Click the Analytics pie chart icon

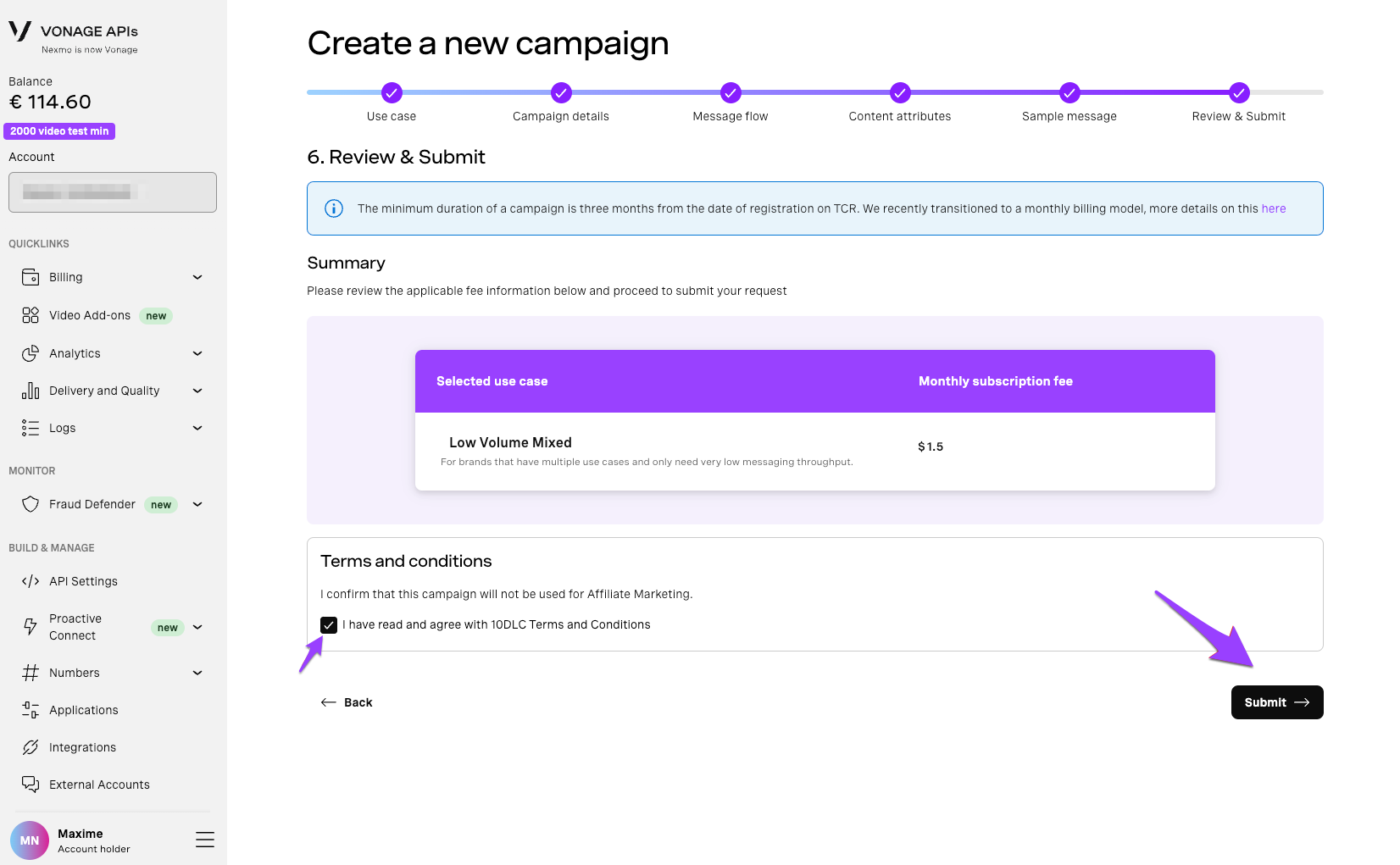[x=31, y=353]
